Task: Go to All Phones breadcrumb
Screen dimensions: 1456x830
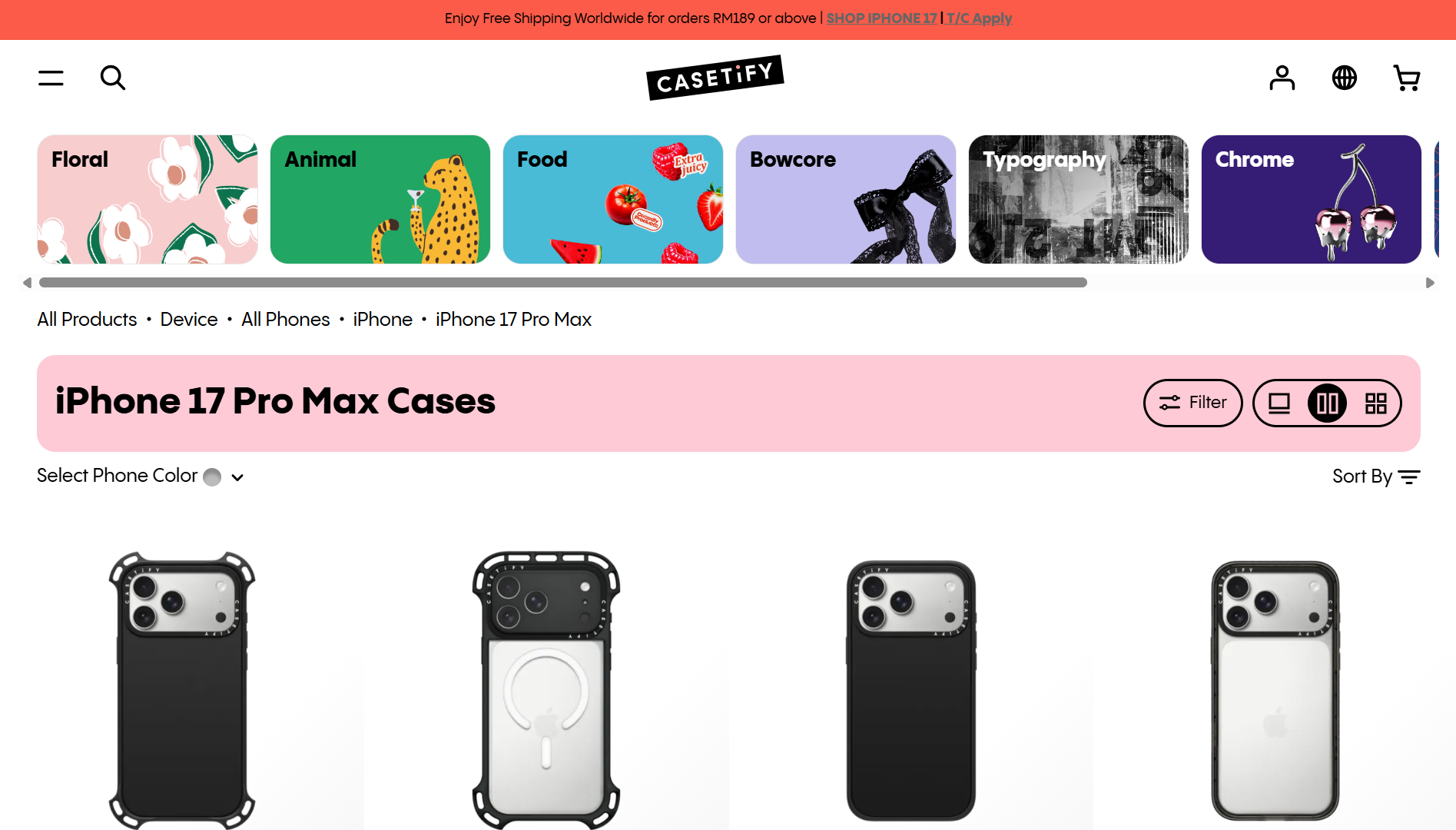Action: point(285,319)
